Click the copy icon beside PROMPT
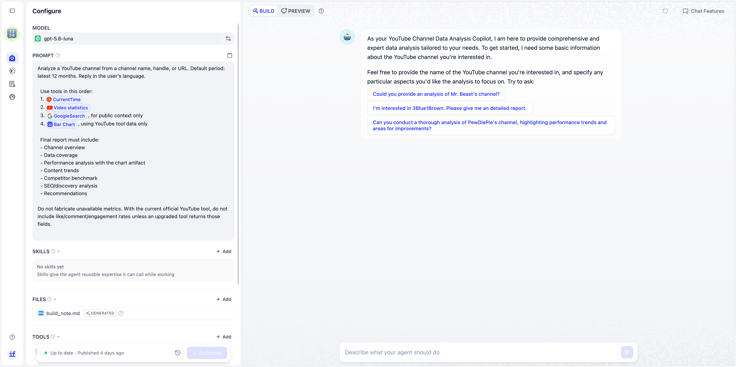 pos(230,55)
